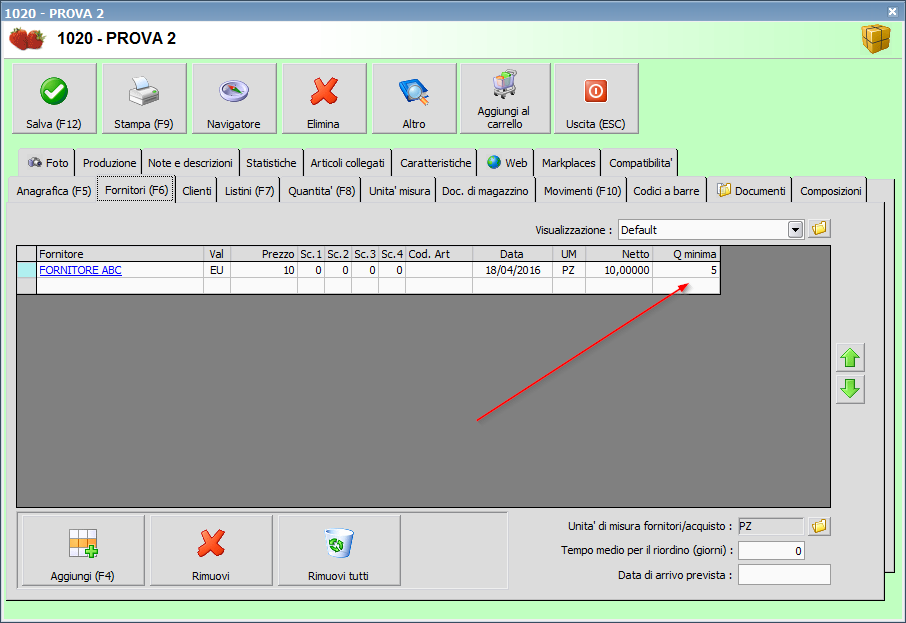Open folder icon beside Unita' di misura field
The height and width of the screenshot is (623, 906).
819,526
